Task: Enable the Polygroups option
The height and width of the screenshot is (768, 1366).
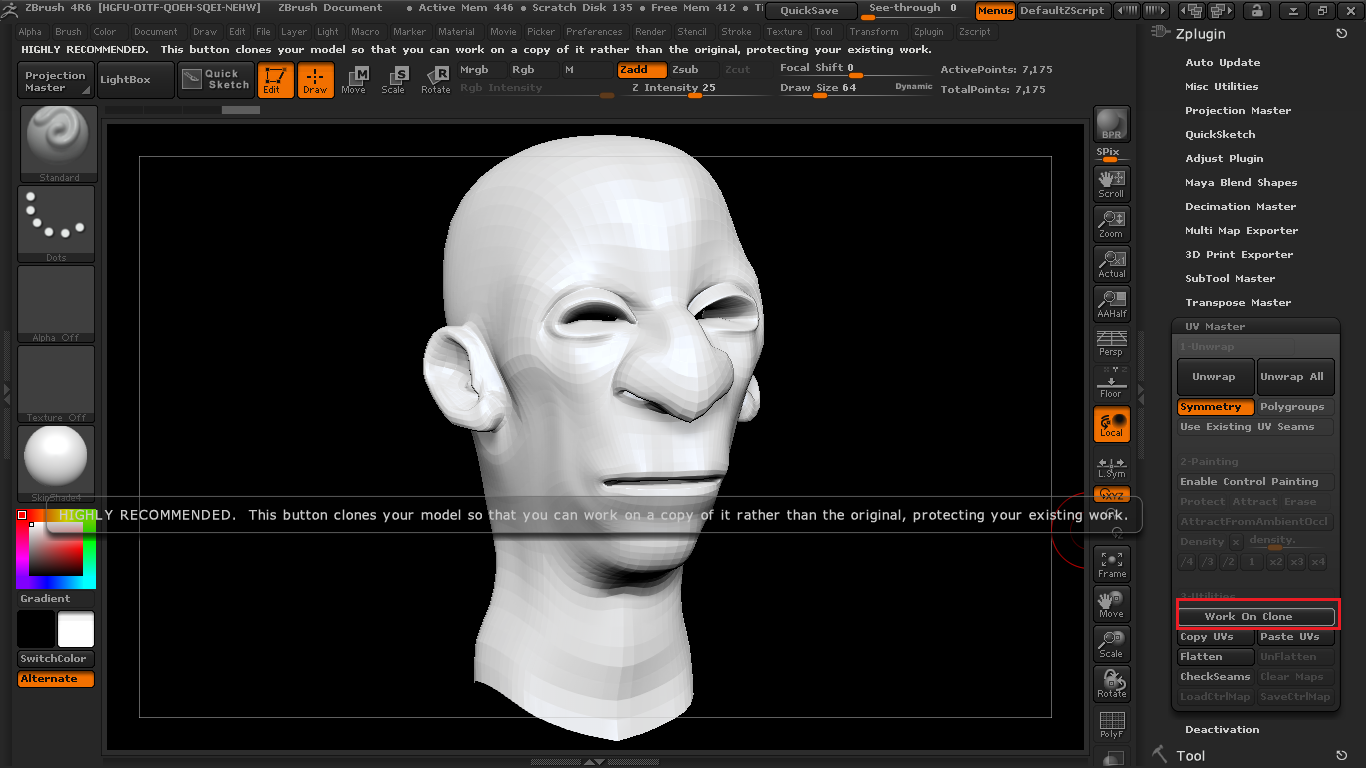Action: pyautogui.click(x=1294, y=407)
